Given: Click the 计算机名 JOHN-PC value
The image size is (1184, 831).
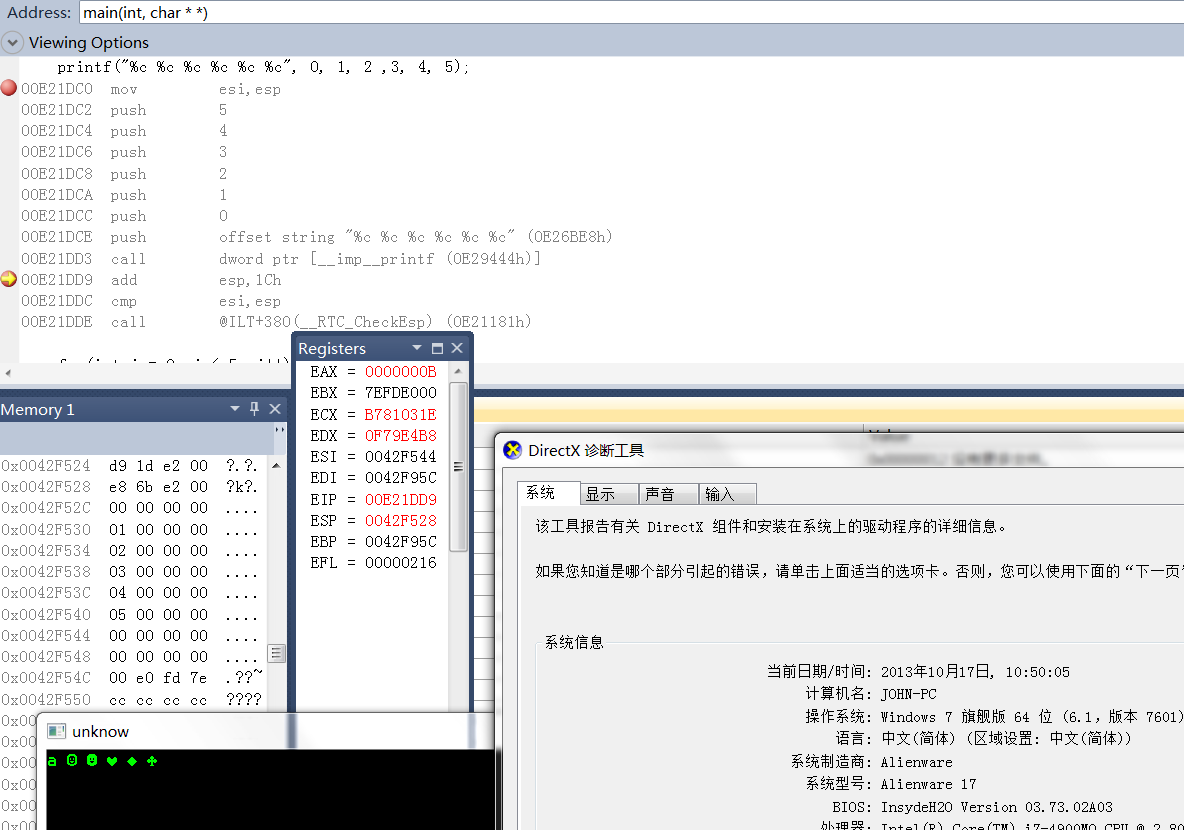Looking at the screenshot, I should tap(908, 694).
